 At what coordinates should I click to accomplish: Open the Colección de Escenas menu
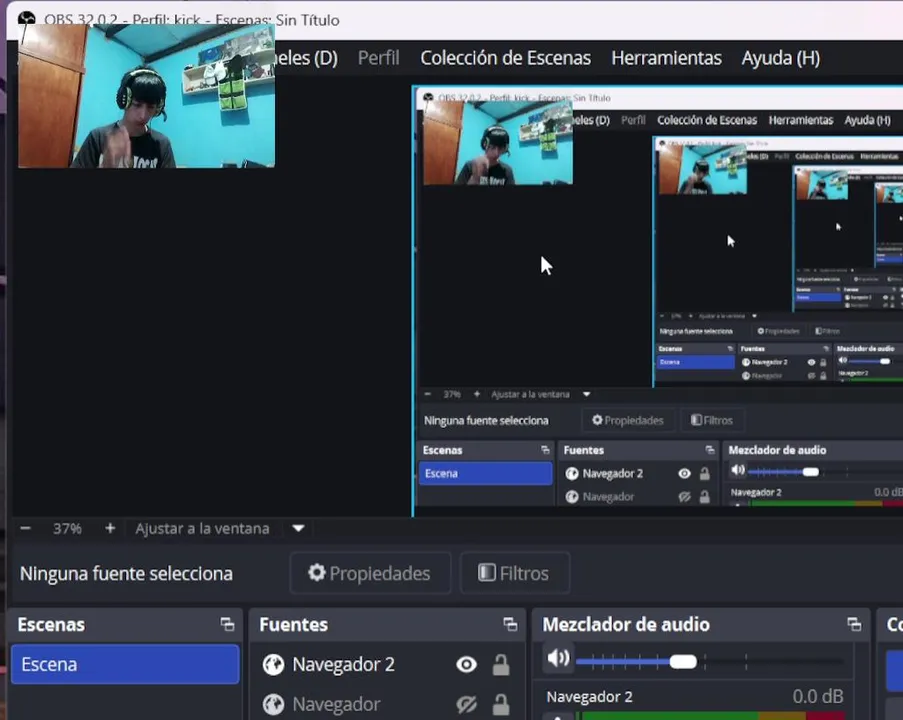click(x=505, y=58)
